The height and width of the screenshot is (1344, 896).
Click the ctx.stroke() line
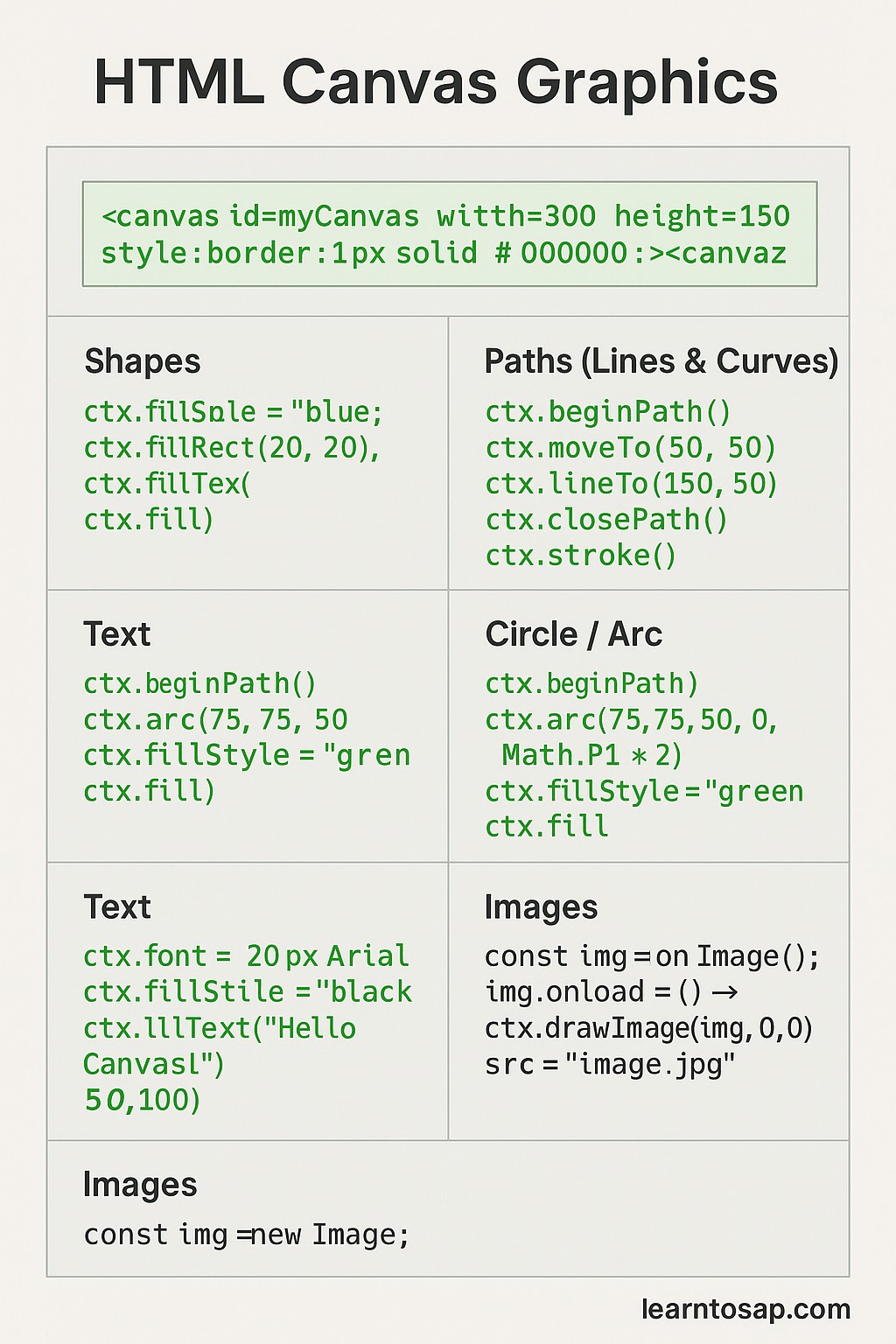[x=581, y=556]
